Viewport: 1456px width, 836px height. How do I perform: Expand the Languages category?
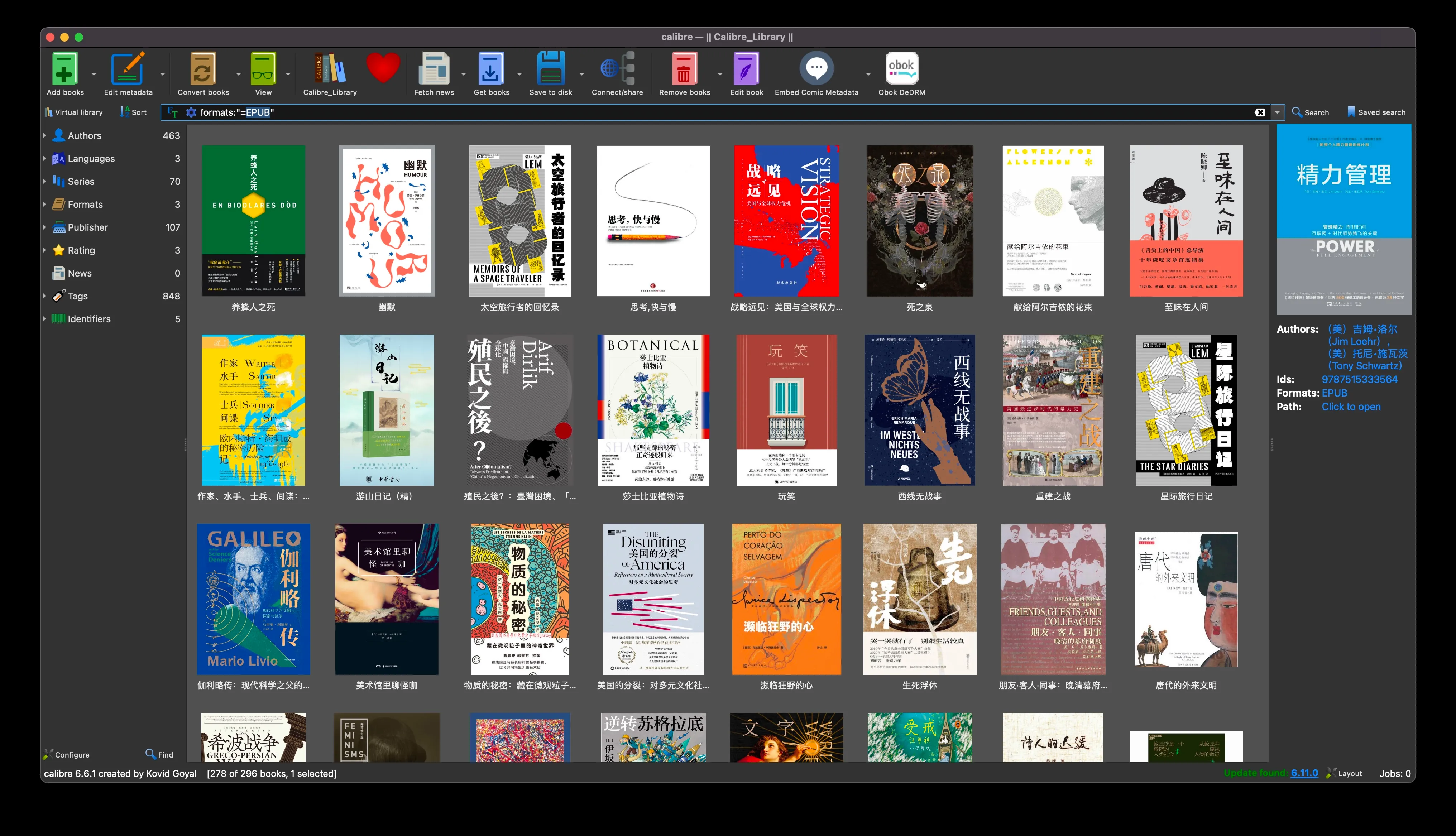[44, 158]
